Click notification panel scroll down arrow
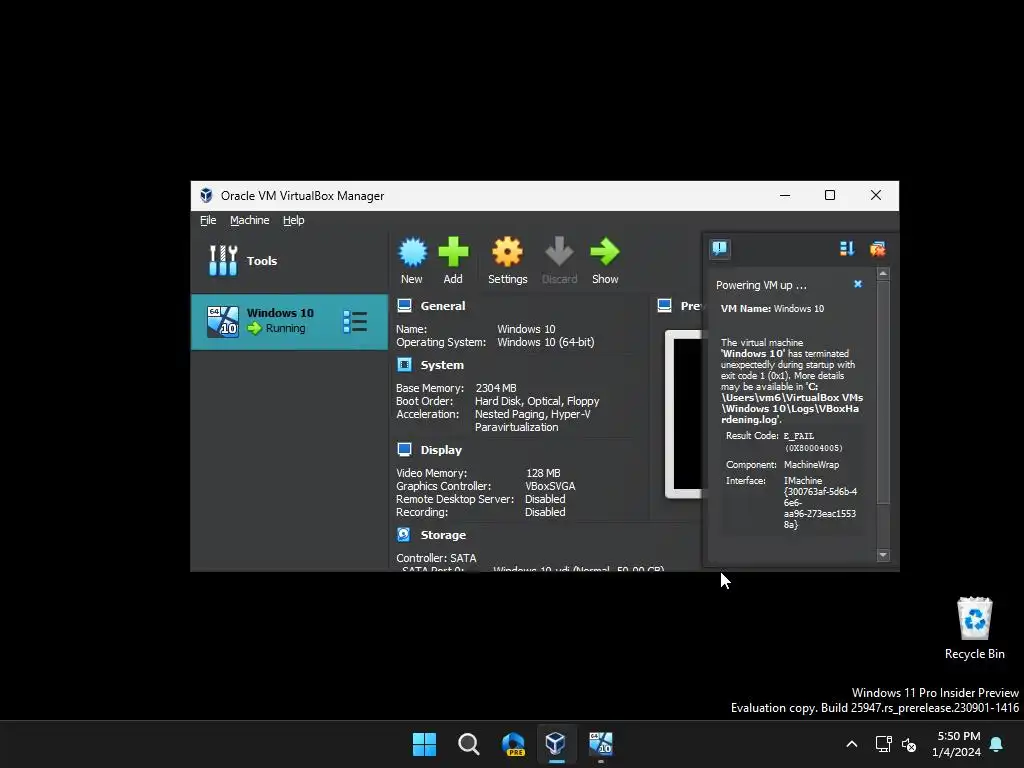The image size is (1024, 768). click(x=883, y=555)
